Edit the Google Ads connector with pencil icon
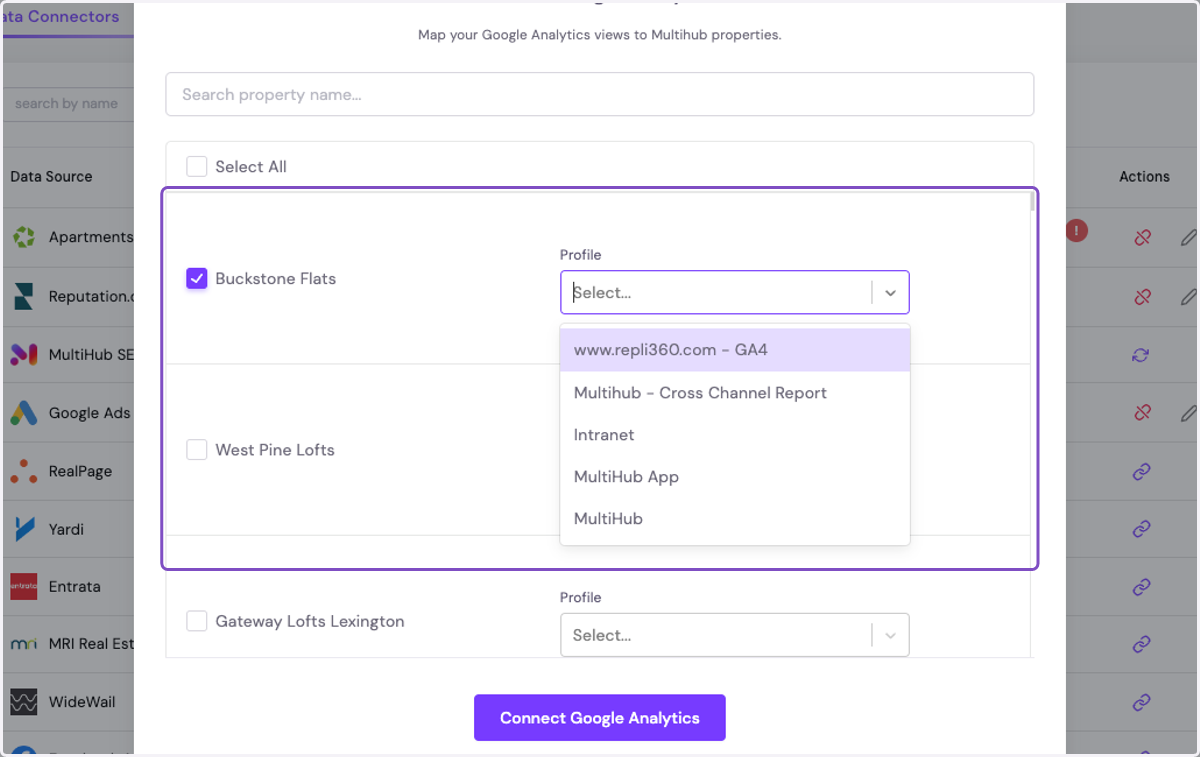The width and height of the screenshot is (1200, 757). pyautogui.click(x=1188, y=413)
